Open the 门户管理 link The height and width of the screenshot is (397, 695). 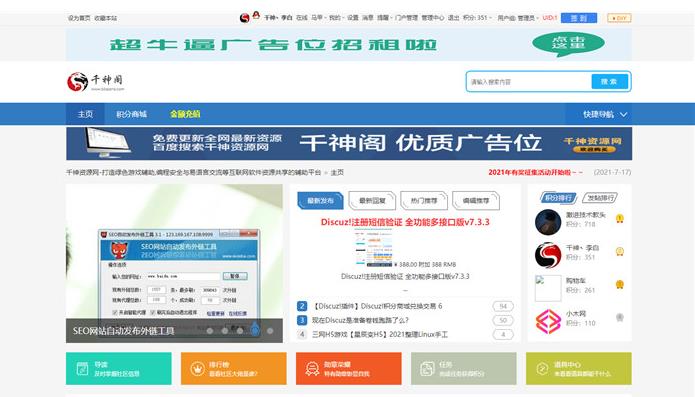pos(406,18)
